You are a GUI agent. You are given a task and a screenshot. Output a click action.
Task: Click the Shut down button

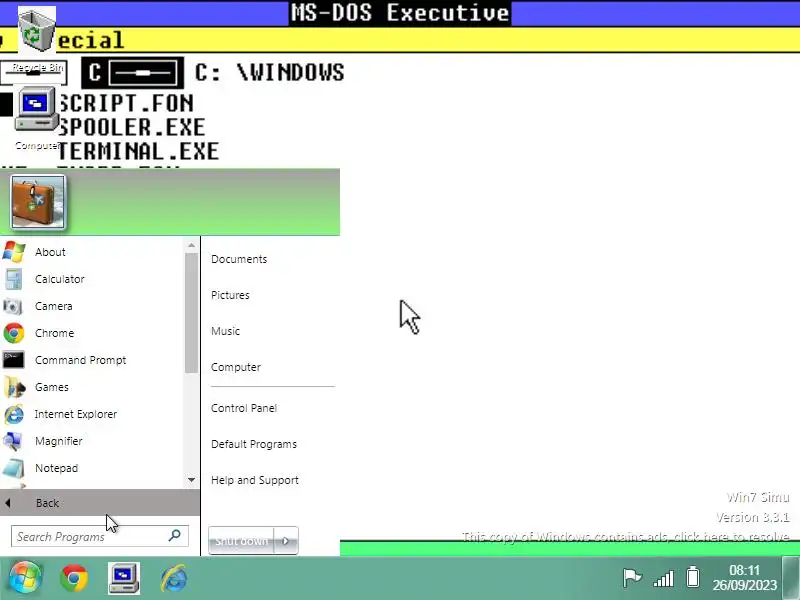pos(241,541)
